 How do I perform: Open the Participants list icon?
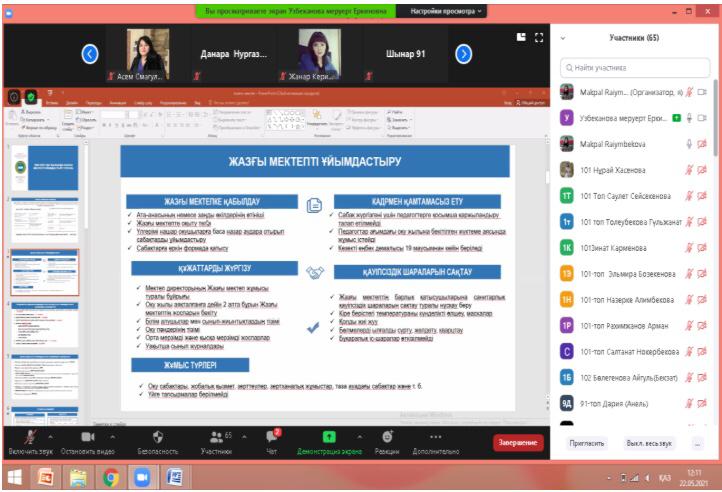[216, 436]
